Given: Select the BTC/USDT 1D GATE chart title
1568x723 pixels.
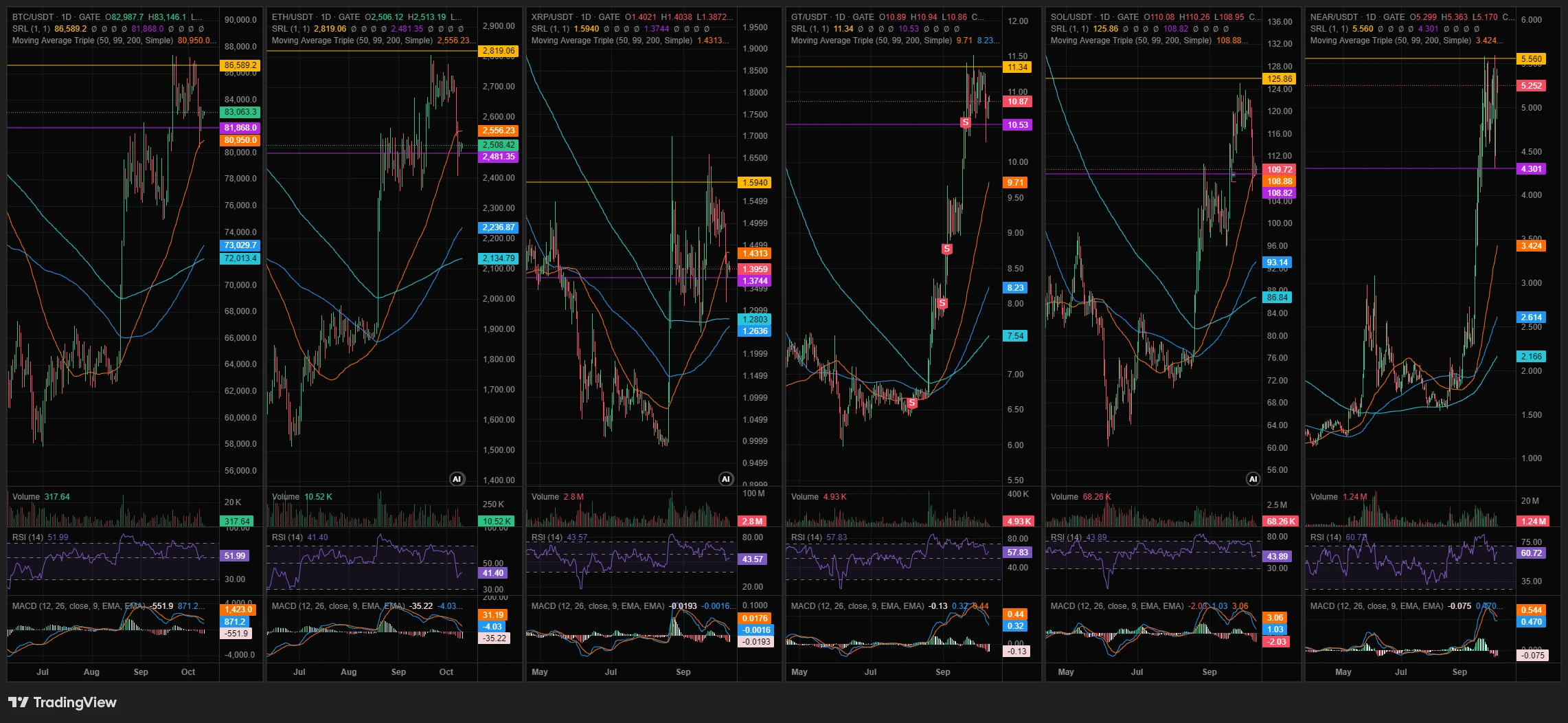Looking at the screenshot, I should coord(56,16).
